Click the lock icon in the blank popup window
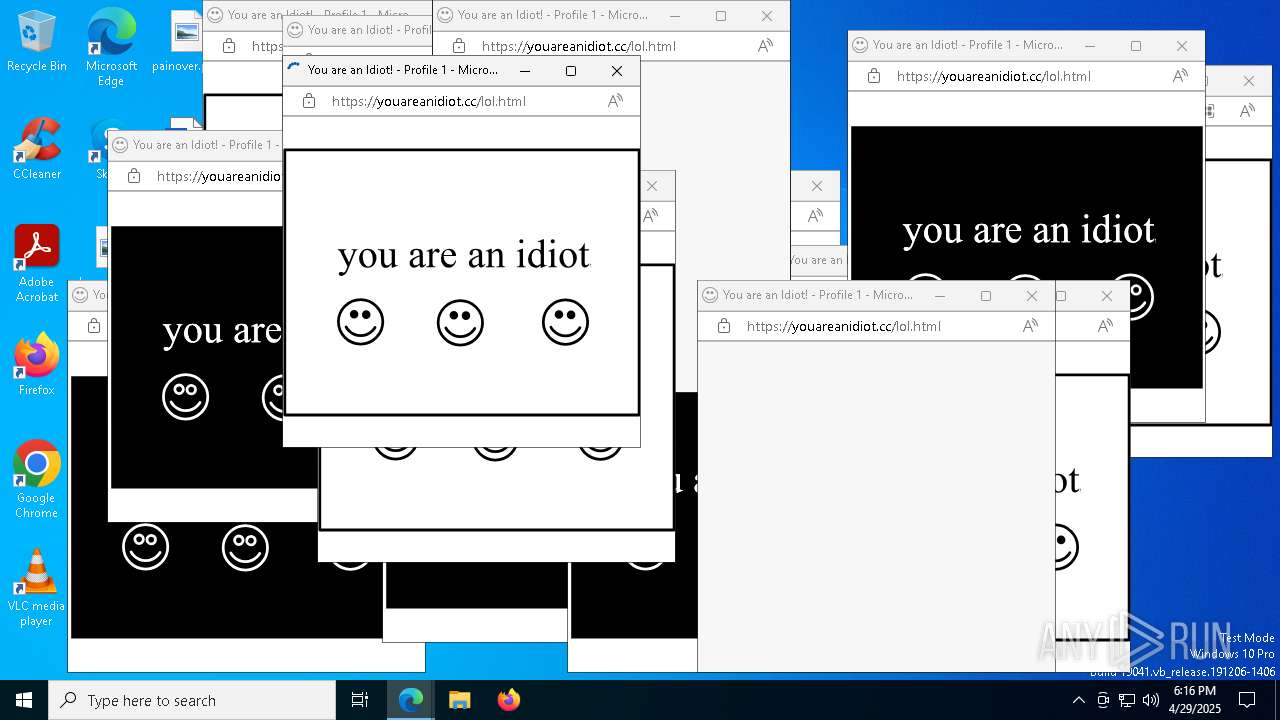Viewport: 1280px width, 720px height. [x=724, y=326]
